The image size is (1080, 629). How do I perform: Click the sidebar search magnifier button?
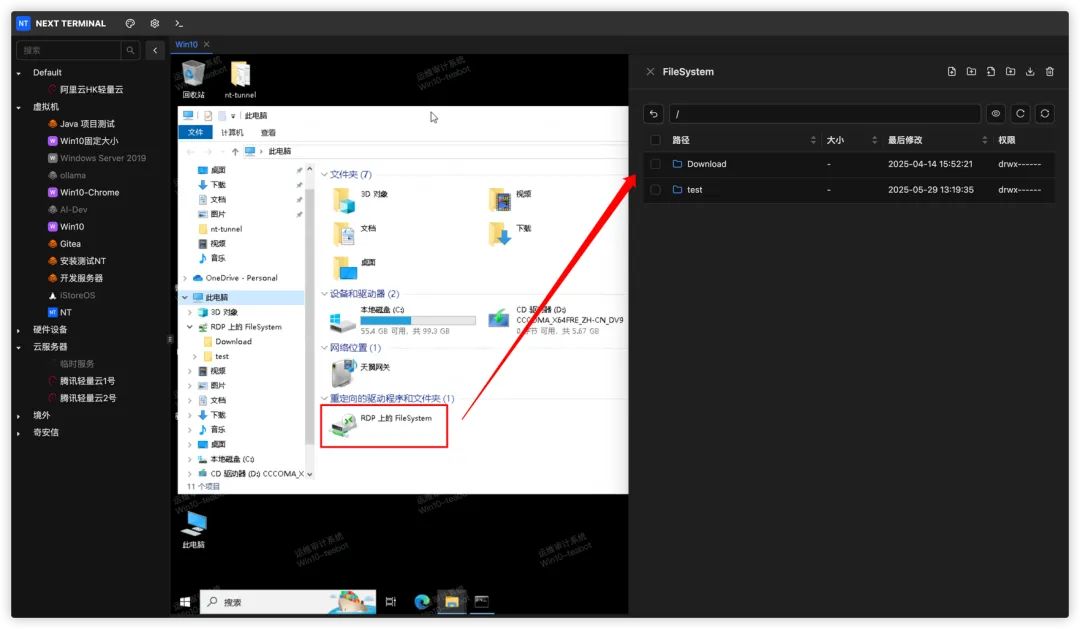click(130, 50)
